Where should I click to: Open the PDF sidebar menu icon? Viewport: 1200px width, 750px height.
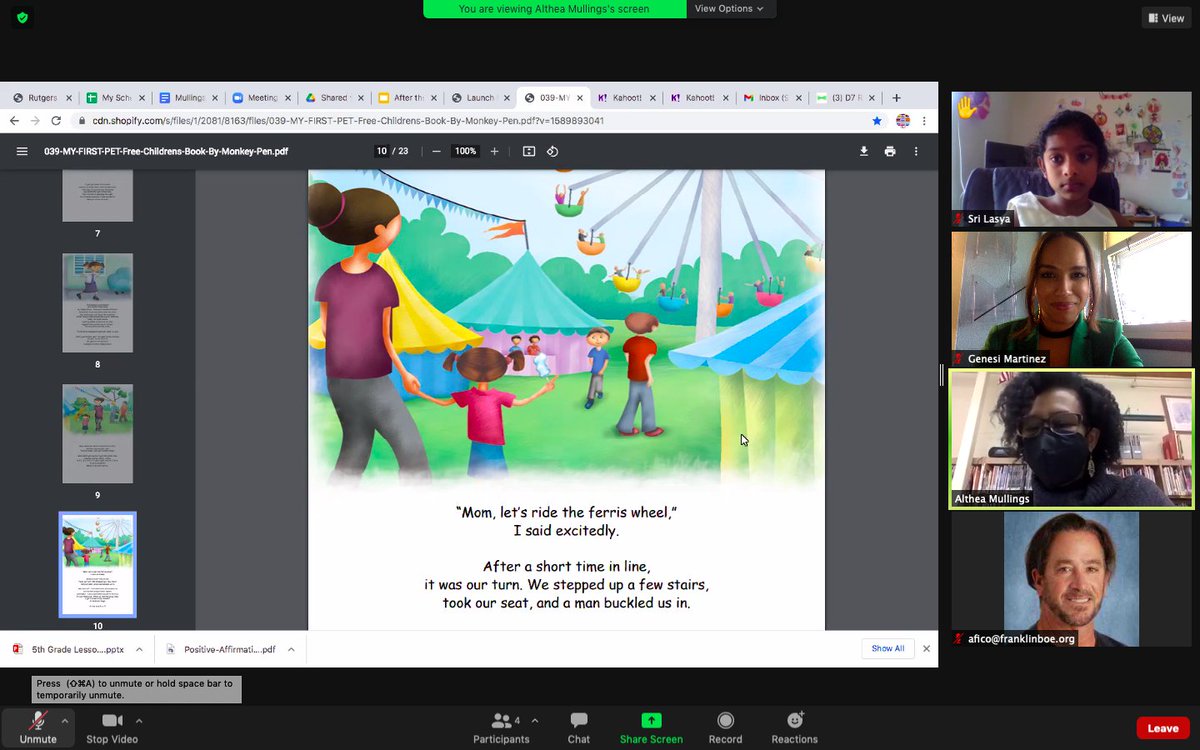click(22, 151)
